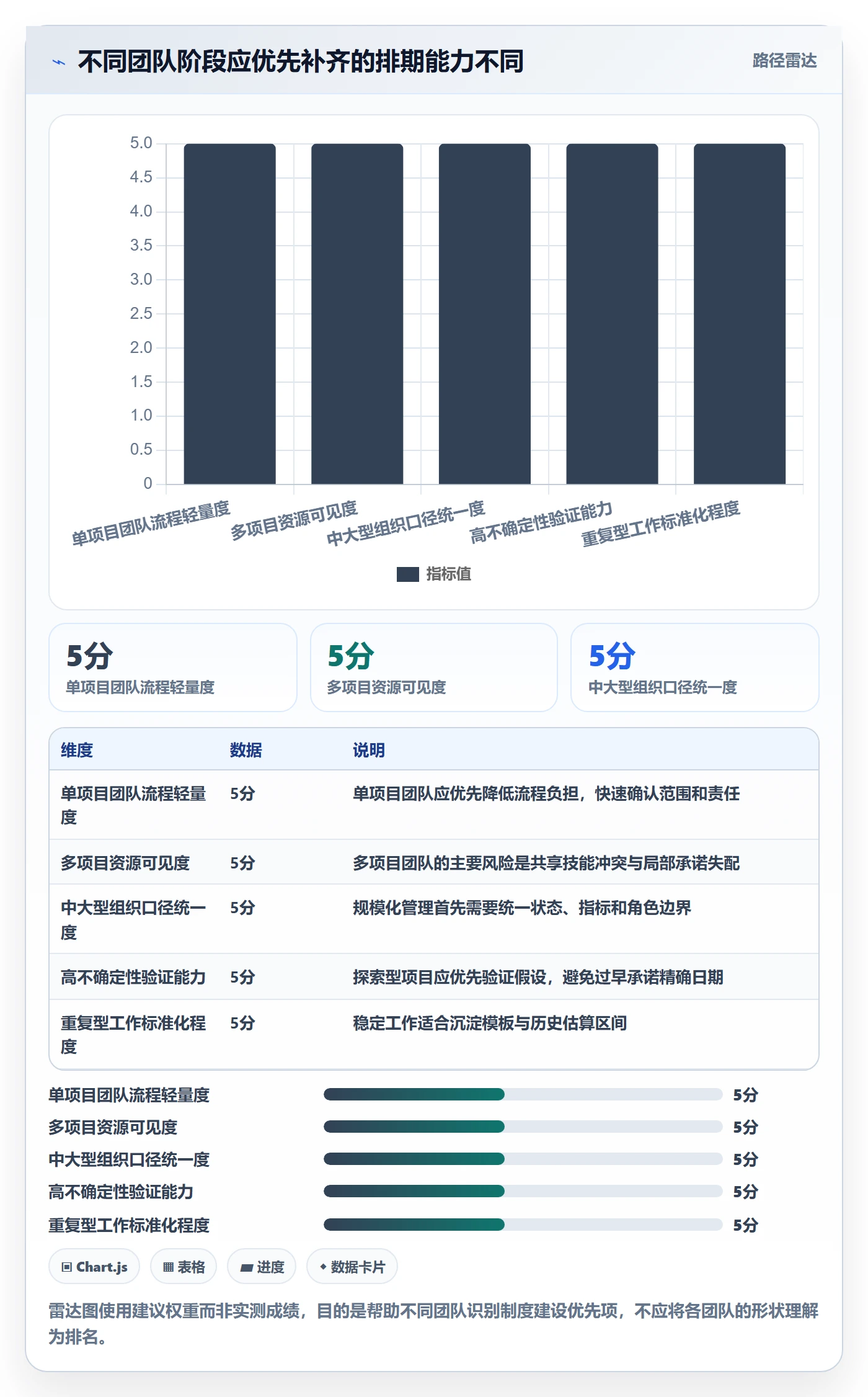The width and height of the screenshot is (868, 1397).
Task: Click the 说明 table column header
Action: [x=369, y=750]
